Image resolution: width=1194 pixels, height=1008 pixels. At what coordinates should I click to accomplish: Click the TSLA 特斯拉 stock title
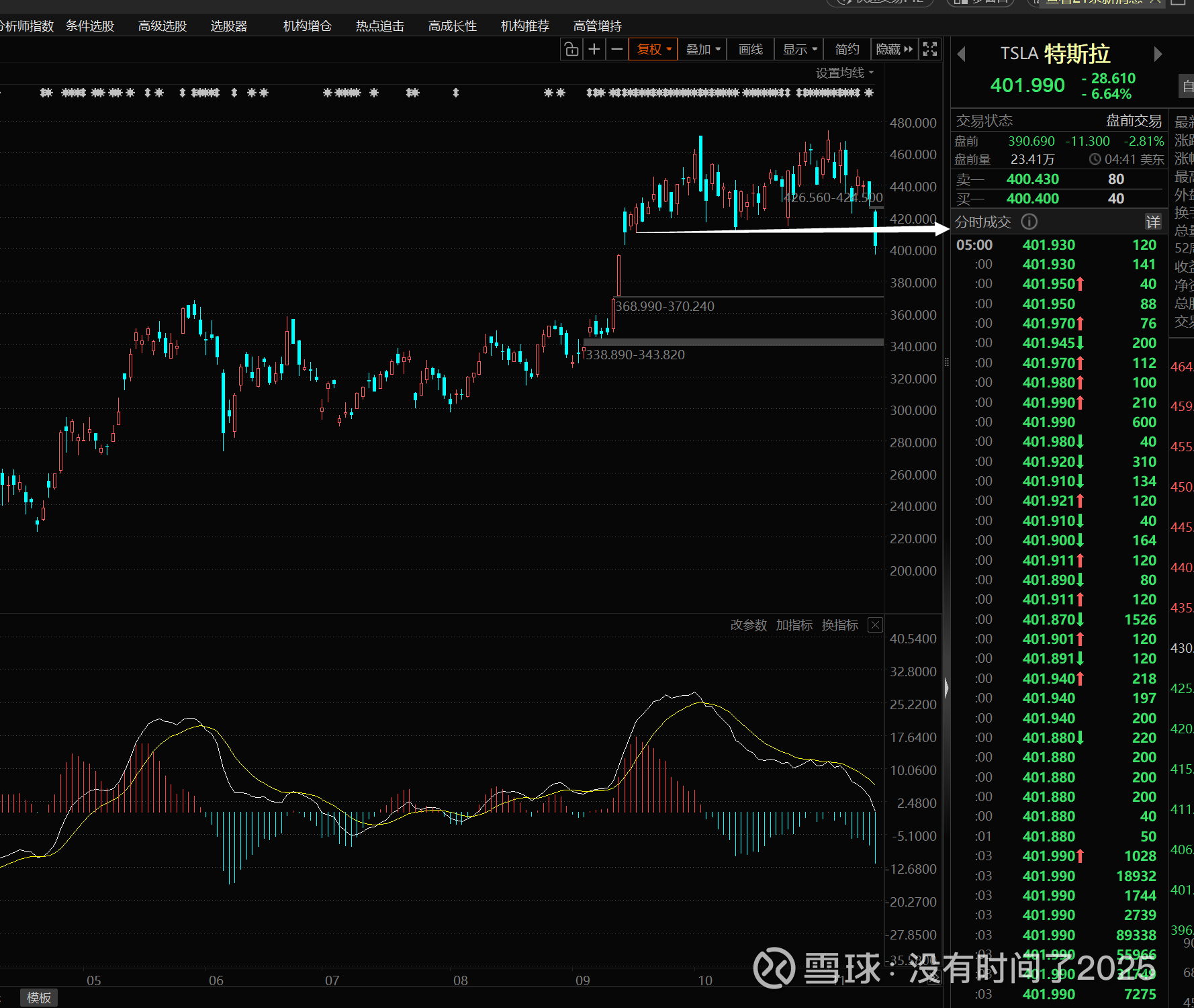click(1055, 54)
